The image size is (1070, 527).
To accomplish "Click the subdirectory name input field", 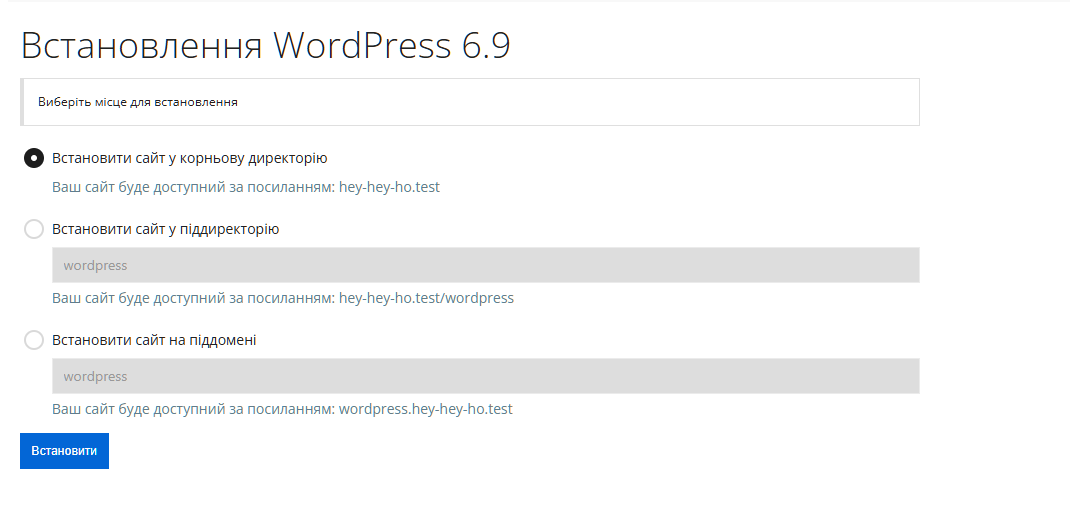I will tap(486, 265).
